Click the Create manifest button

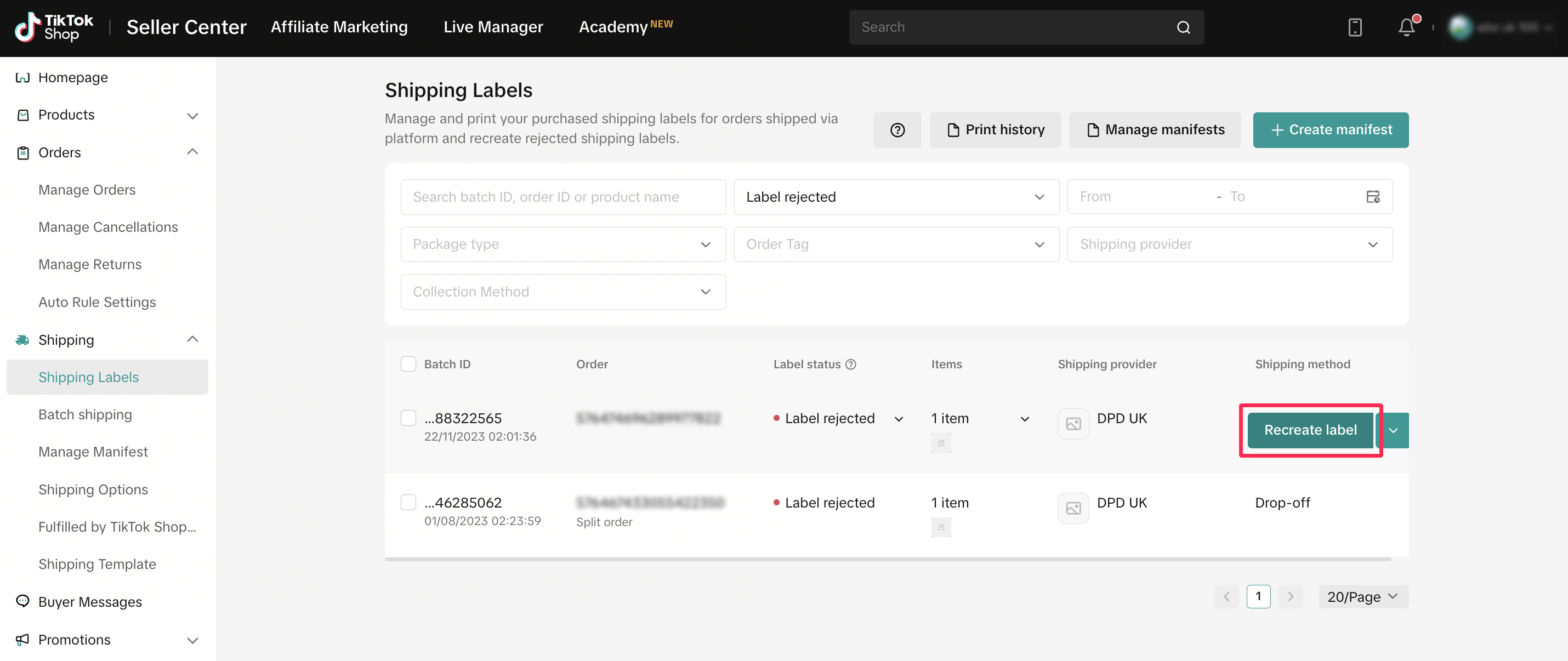point(1330,130)
